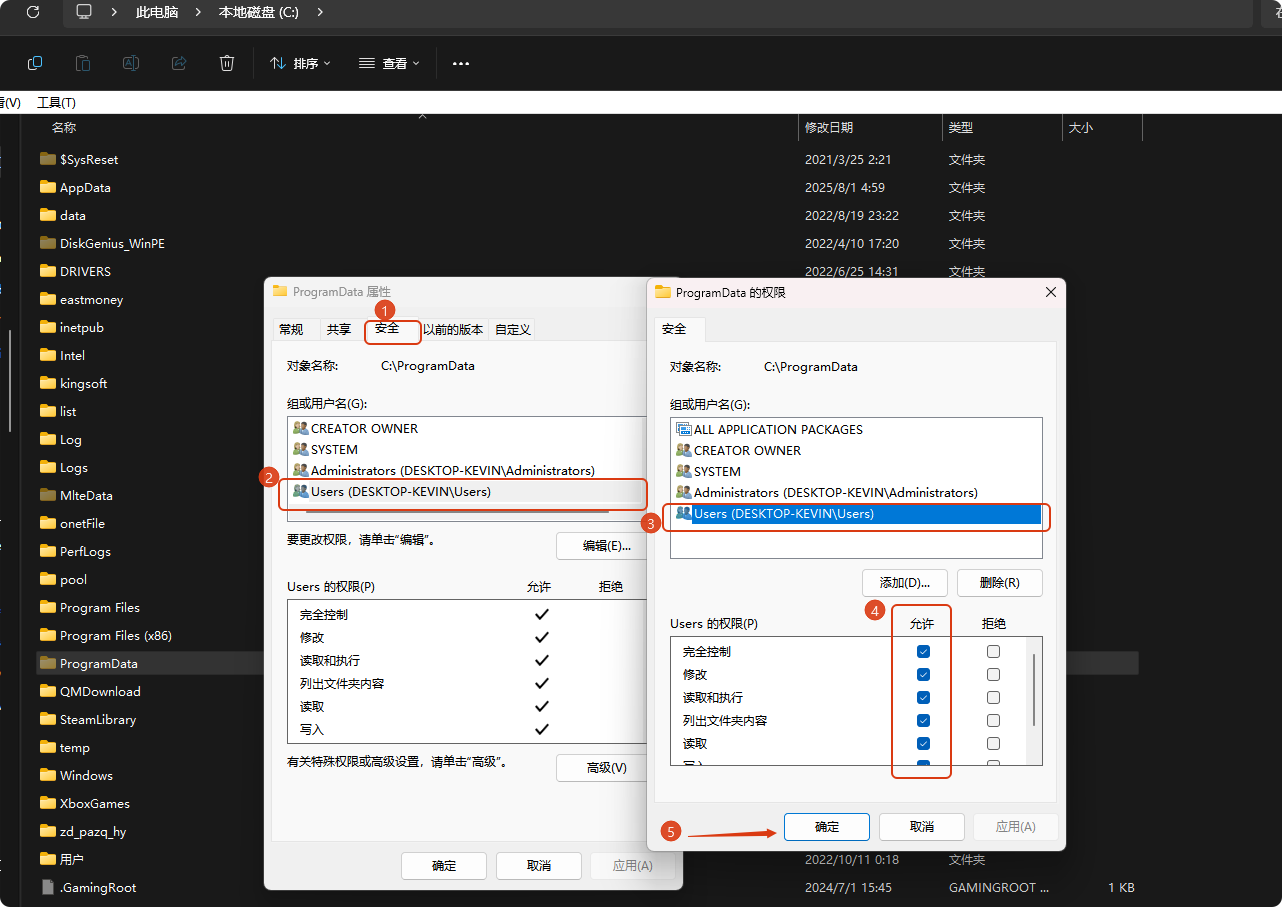This screenshot has height=907, width=1282.
Task: Click the 添加(D)... button
Action: coord(905,583)
